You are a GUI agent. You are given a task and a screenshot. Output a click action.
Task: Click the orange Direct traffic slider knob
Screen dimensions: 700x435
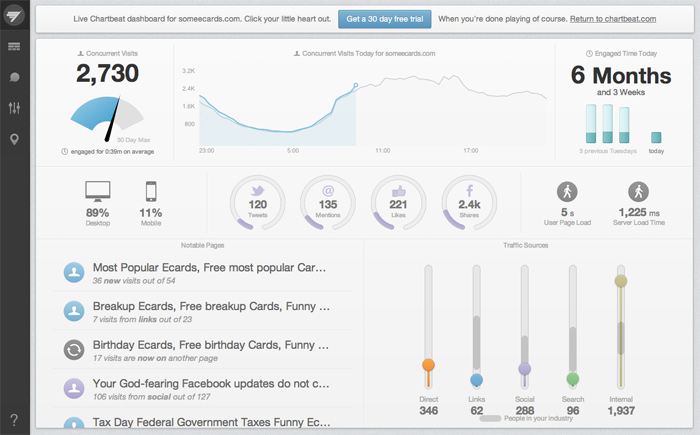[x=429, y=365]
